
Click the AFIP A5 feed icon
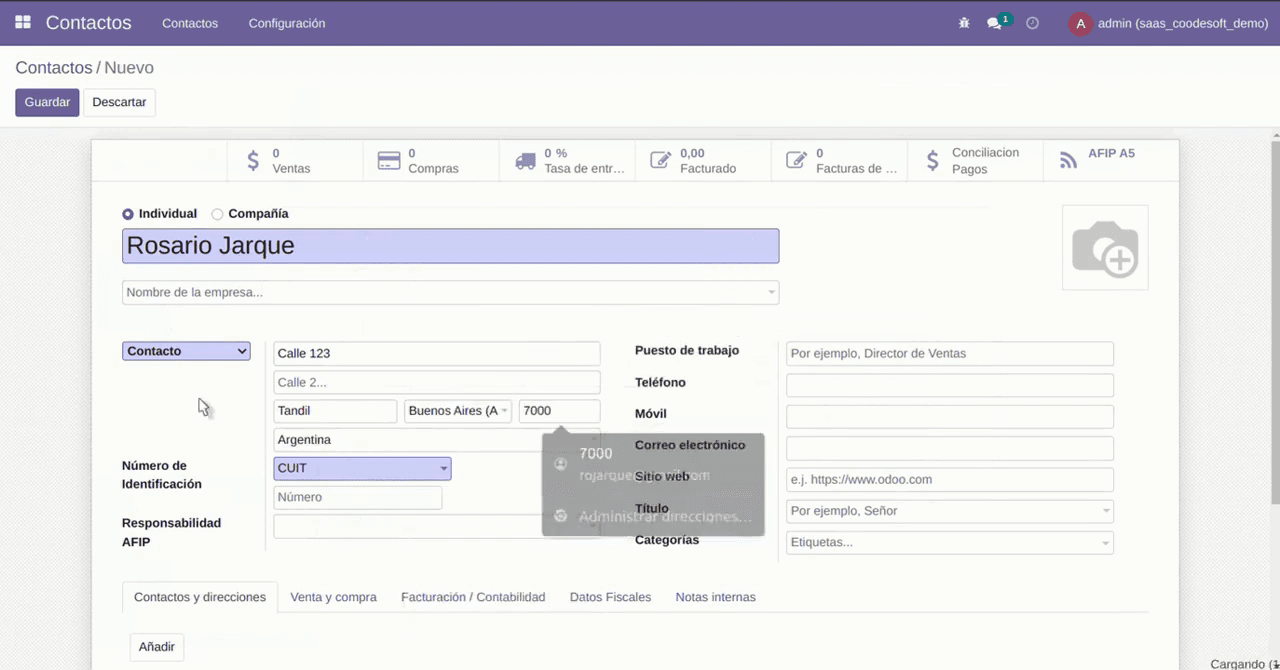click(x=1069, y=160)
